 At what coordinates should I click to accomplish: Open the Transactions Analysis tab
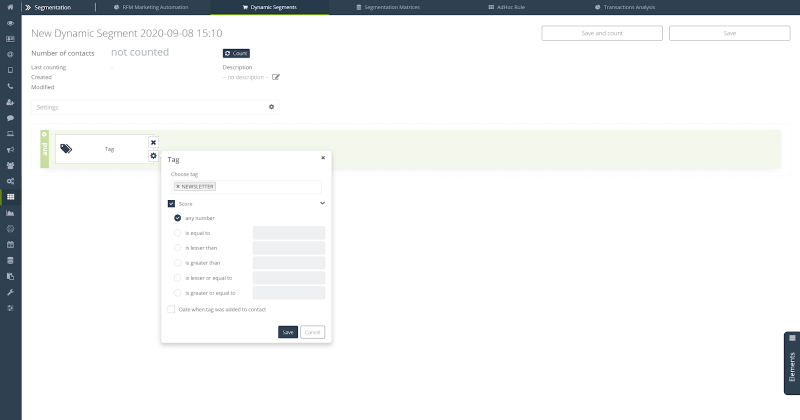pos(625,7)
